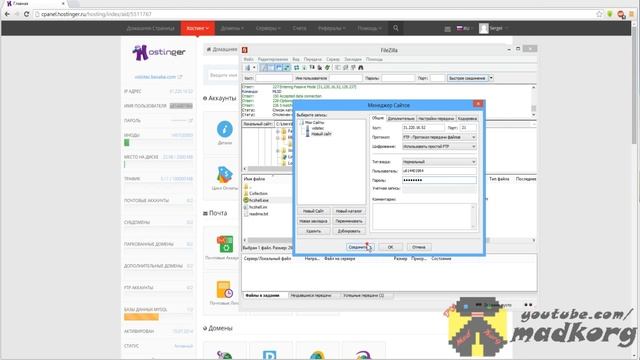Open FileZilla's Вид (View) menu
640x360 pixels.
click(x=296, y=60)
